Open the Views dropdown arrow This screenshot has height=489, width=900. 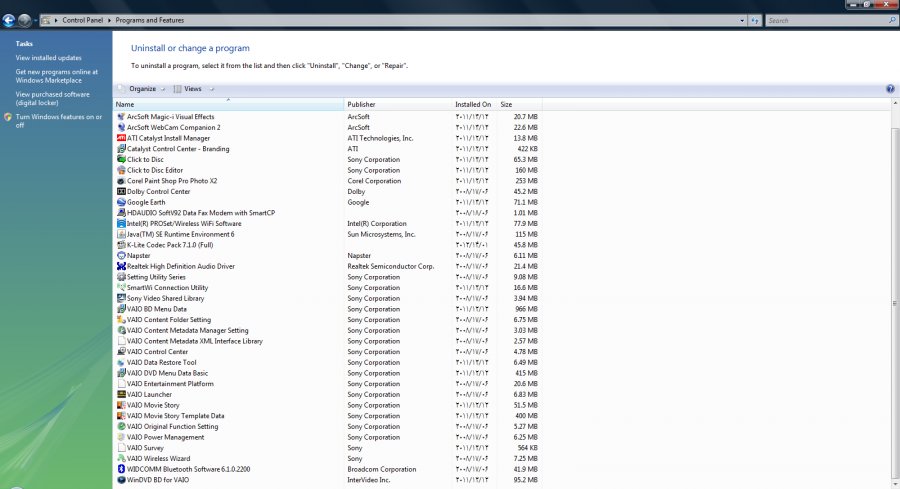(x=212, y=89)
